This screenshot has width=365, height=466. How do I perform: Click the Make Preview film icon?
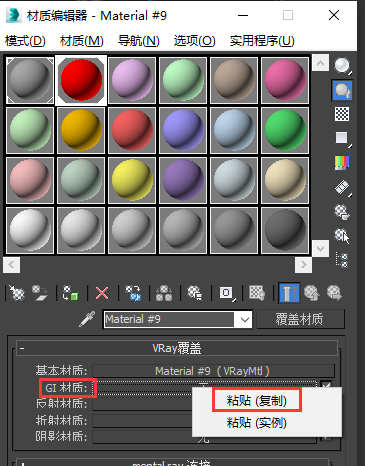pos(342,188)
